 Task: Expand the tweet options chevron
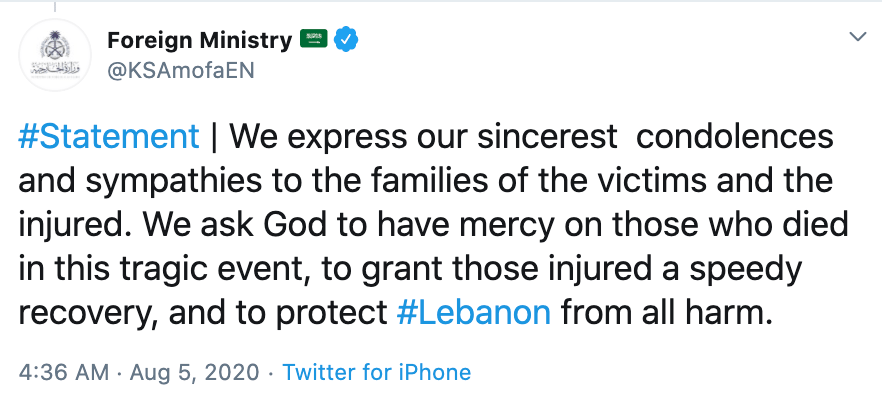[857, 37]
